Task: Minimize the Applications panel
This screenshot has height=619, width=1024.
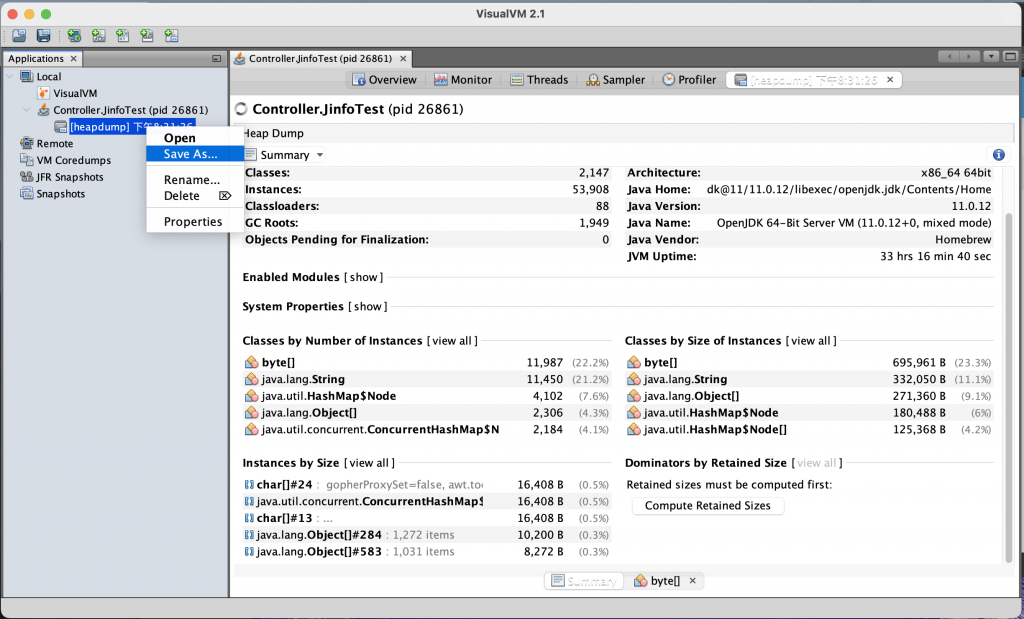Action: 216,59
